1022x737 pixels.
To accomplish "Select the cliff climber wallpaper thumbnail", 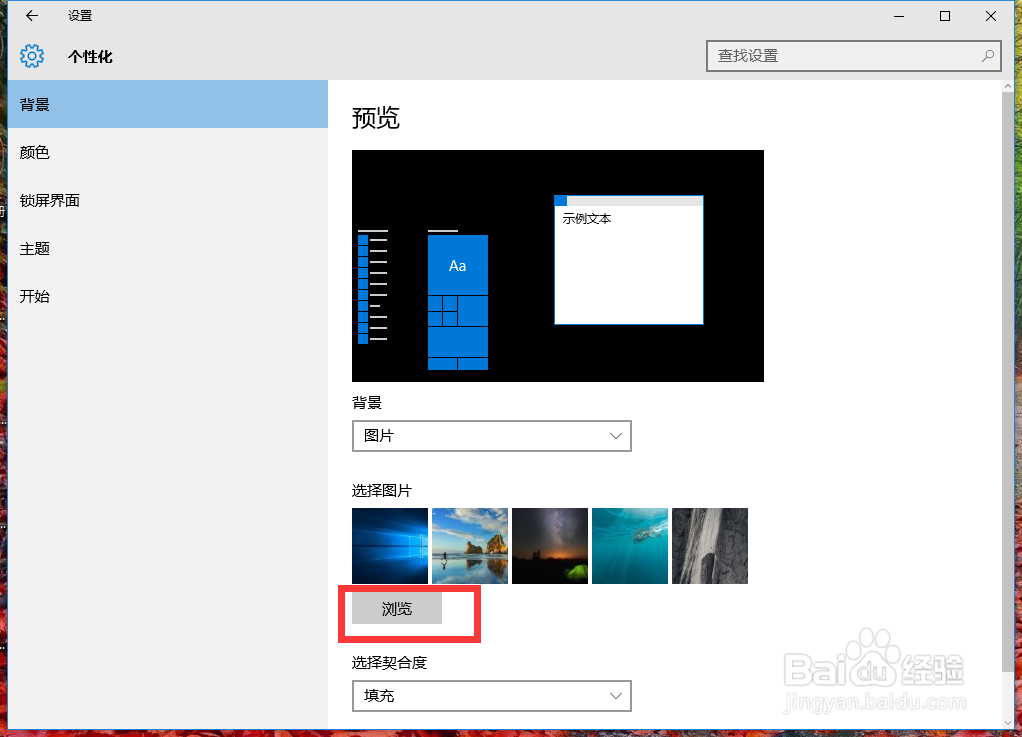I will [709, 545].
